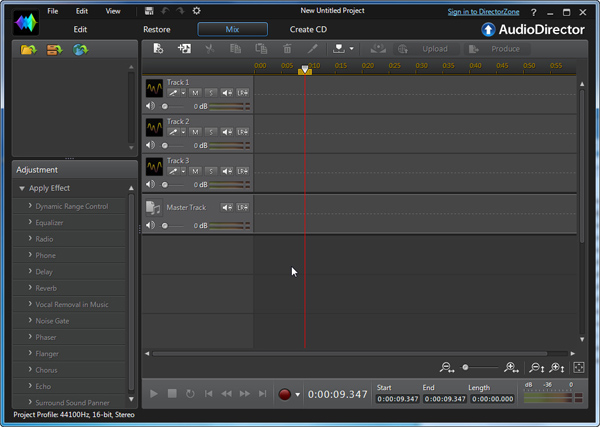Solo Track 2 with S button
Viewport: 600px width, 427px height.
coord(211,131)
